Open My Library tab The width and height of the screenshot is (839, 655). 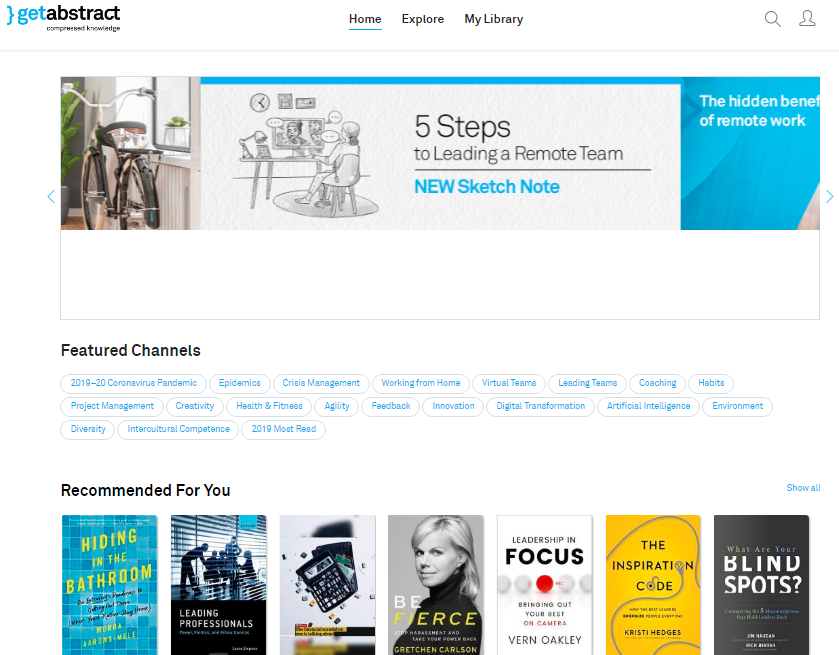point(493,19)
